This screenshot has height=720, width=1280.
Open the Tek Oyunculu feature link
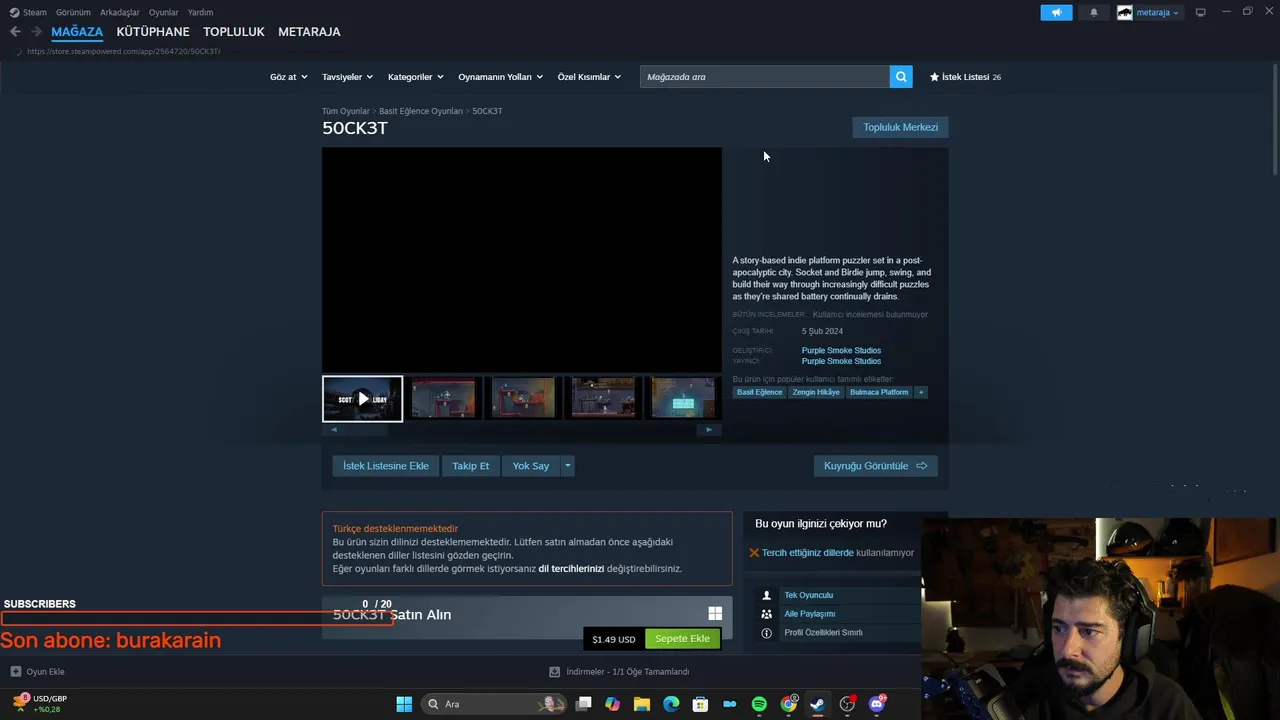808,595
